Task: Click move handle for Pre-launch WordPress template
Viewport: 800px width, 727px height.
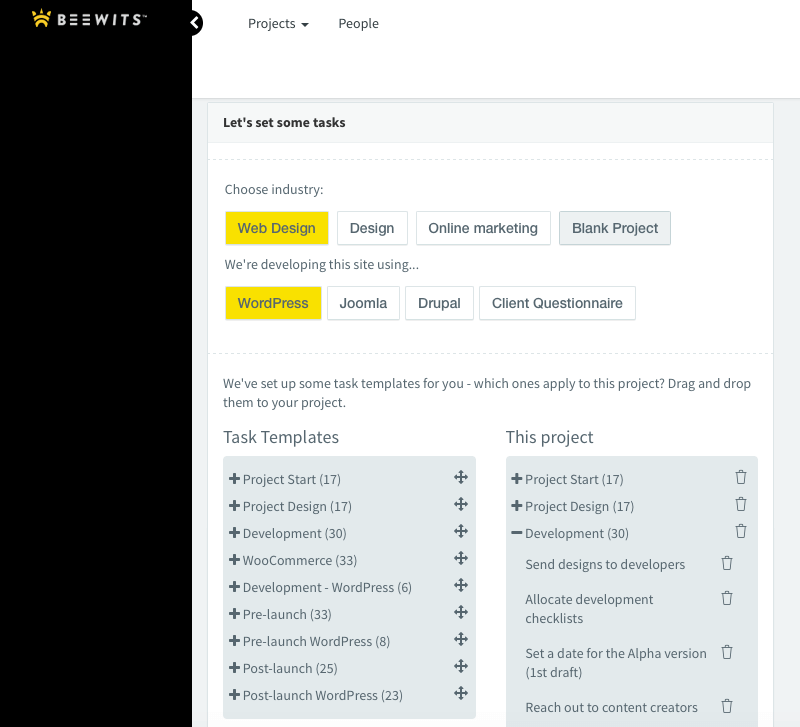Action: coord(461,640)
